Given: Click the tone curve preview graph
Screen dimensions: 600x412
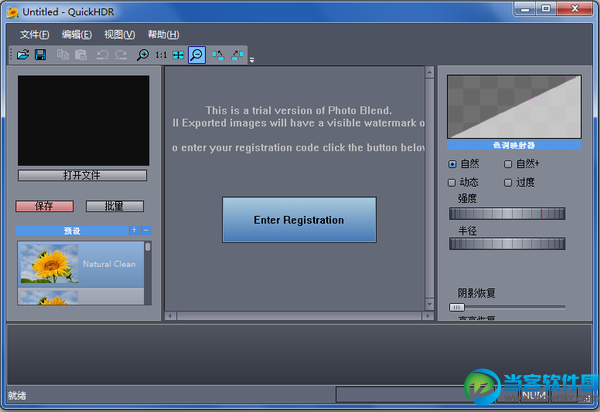Looking at the screenshot, I should click(x=514, y=107).
